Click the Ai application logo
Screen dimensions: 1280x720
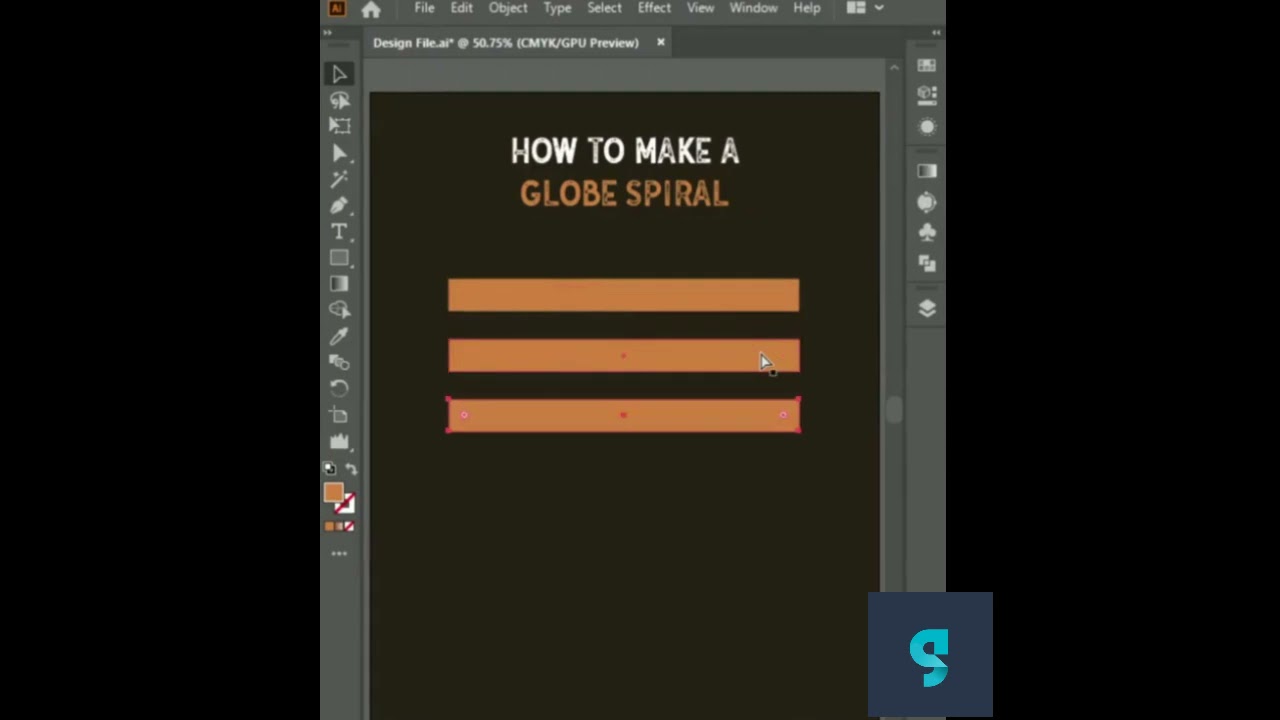coord(336,8)
